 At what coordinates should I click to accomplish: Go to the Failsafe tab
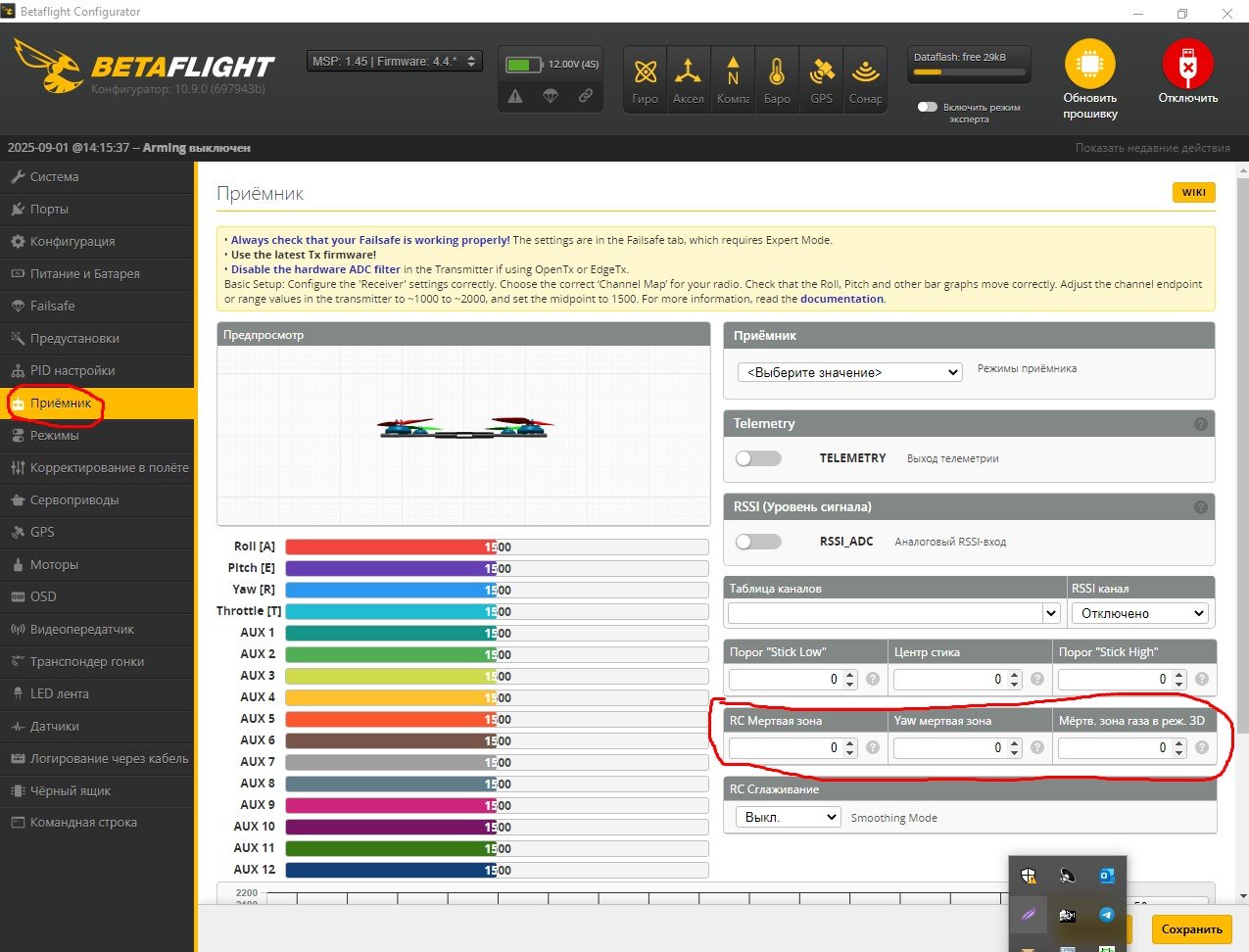click(97, 307)
